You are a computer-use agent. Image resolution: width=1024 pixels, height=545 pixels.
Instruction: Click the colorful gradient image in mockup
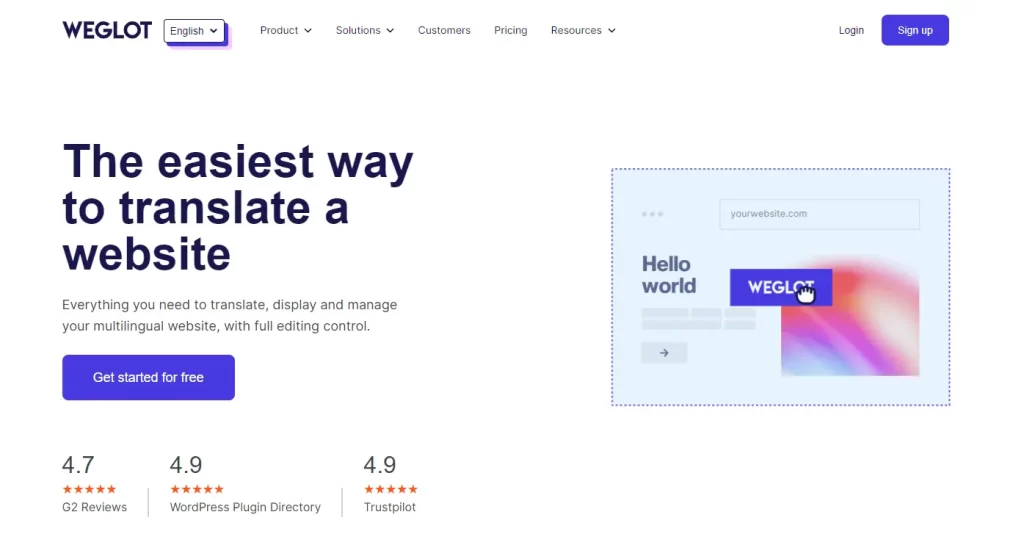[x=850, y=328]
